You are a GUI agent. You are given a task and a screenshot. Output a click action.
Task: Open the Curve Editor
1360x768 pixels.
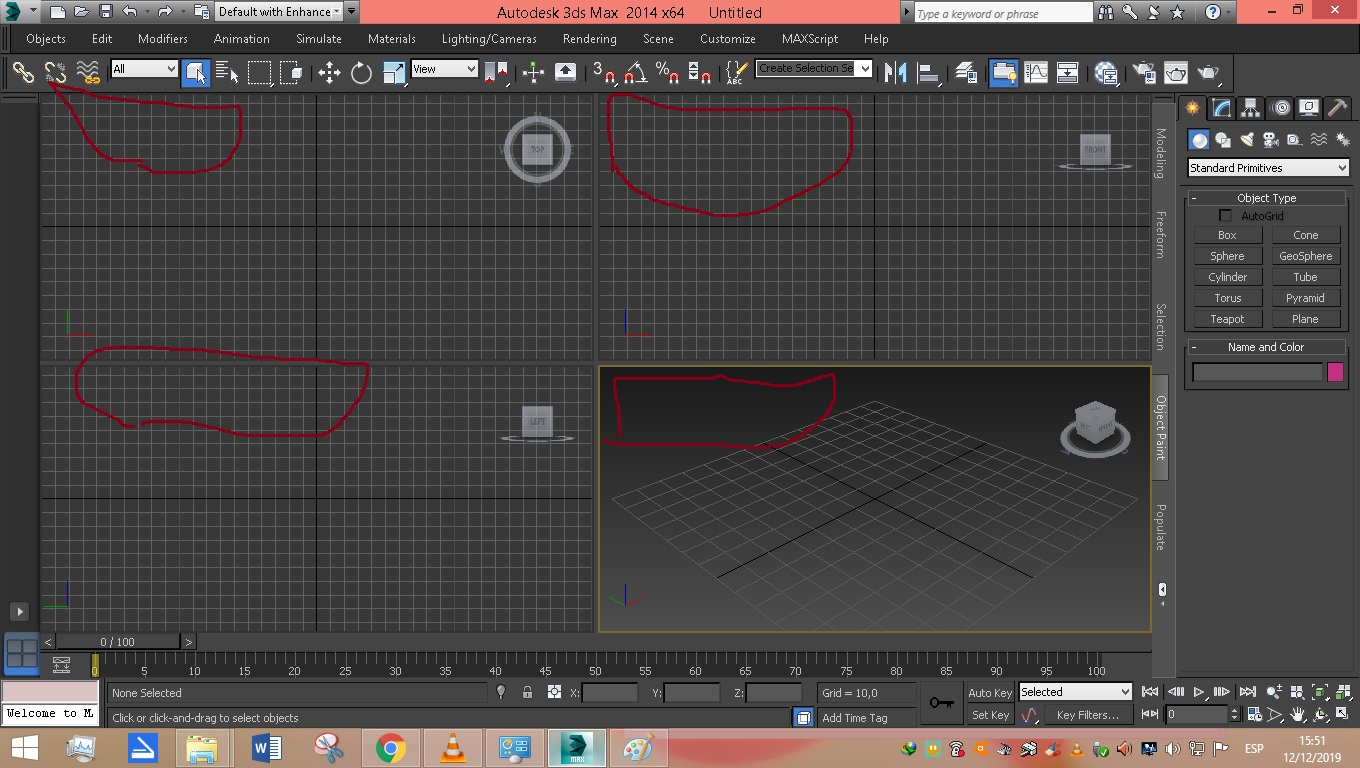pos(1036,72)
